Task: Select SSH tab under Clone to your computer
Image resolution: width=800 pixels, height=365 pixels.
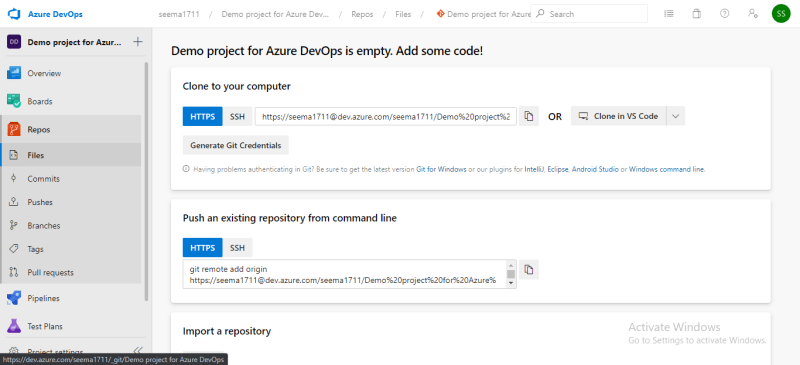Action: 237,116
